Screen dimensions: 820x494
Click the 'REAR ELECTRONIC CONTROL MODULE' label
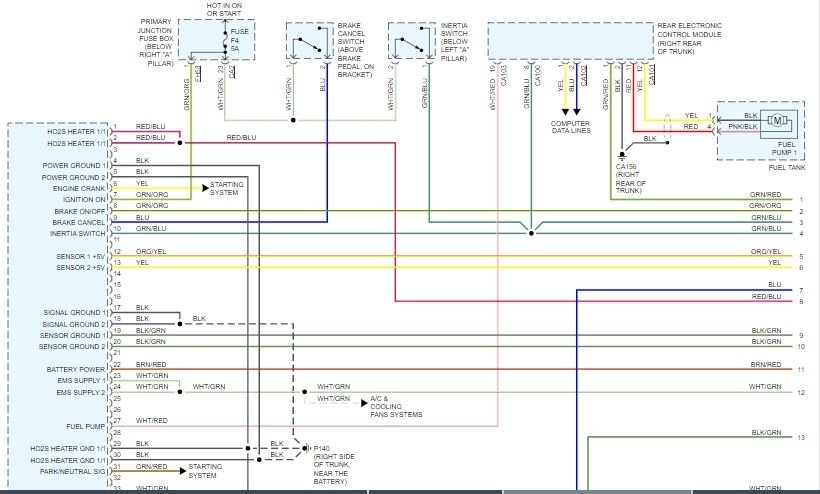(x=689, y=38)
